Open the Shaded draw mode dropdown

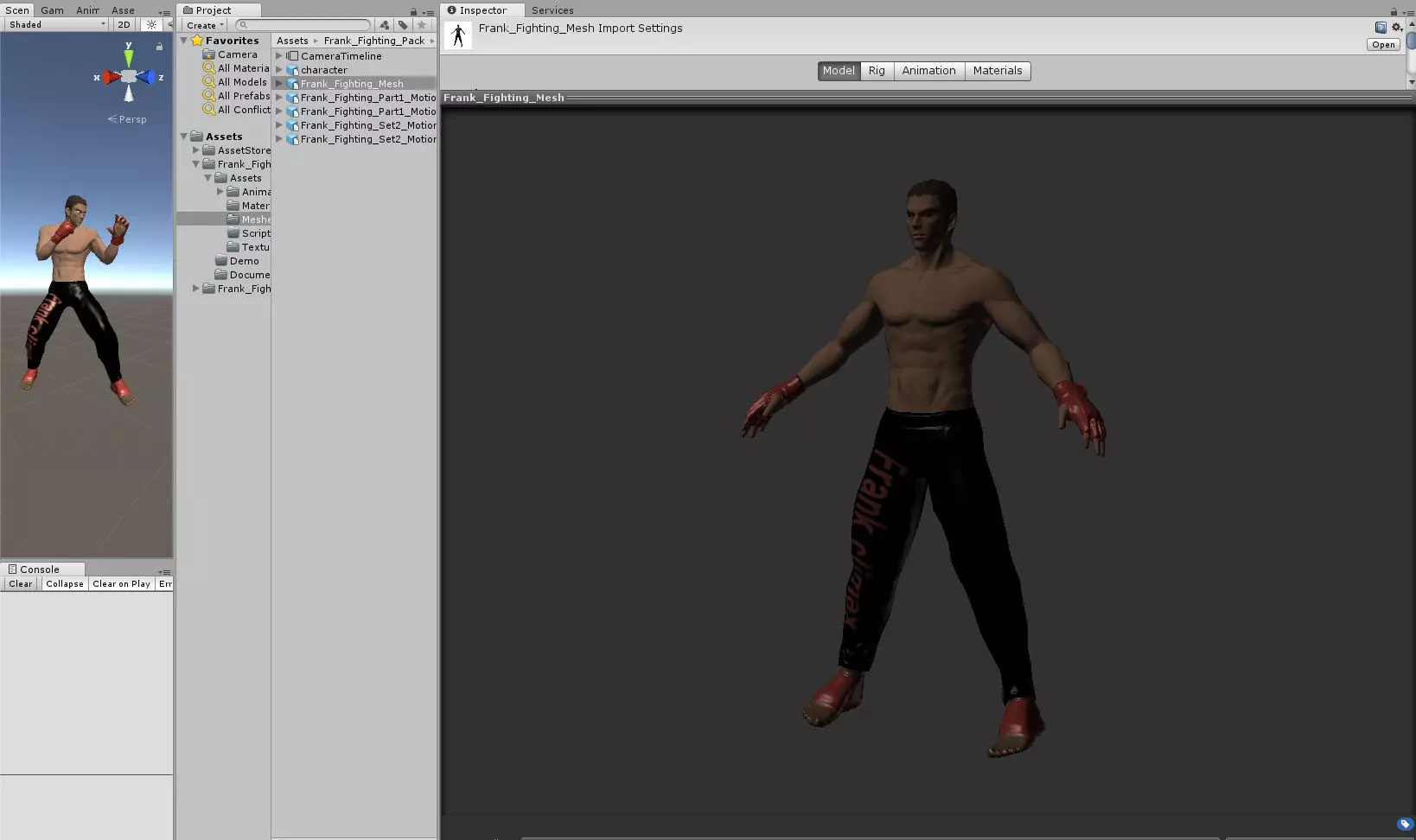tap(56, 25)
